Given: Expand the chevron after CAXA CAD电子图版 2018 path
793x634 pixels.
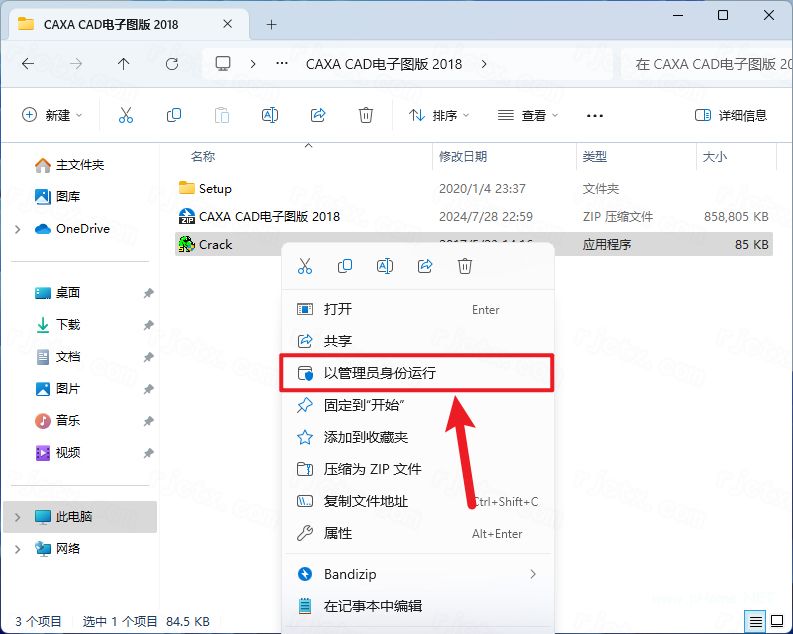Looking at the screenshot, I should pyautogui.click(x=484, y=64).
